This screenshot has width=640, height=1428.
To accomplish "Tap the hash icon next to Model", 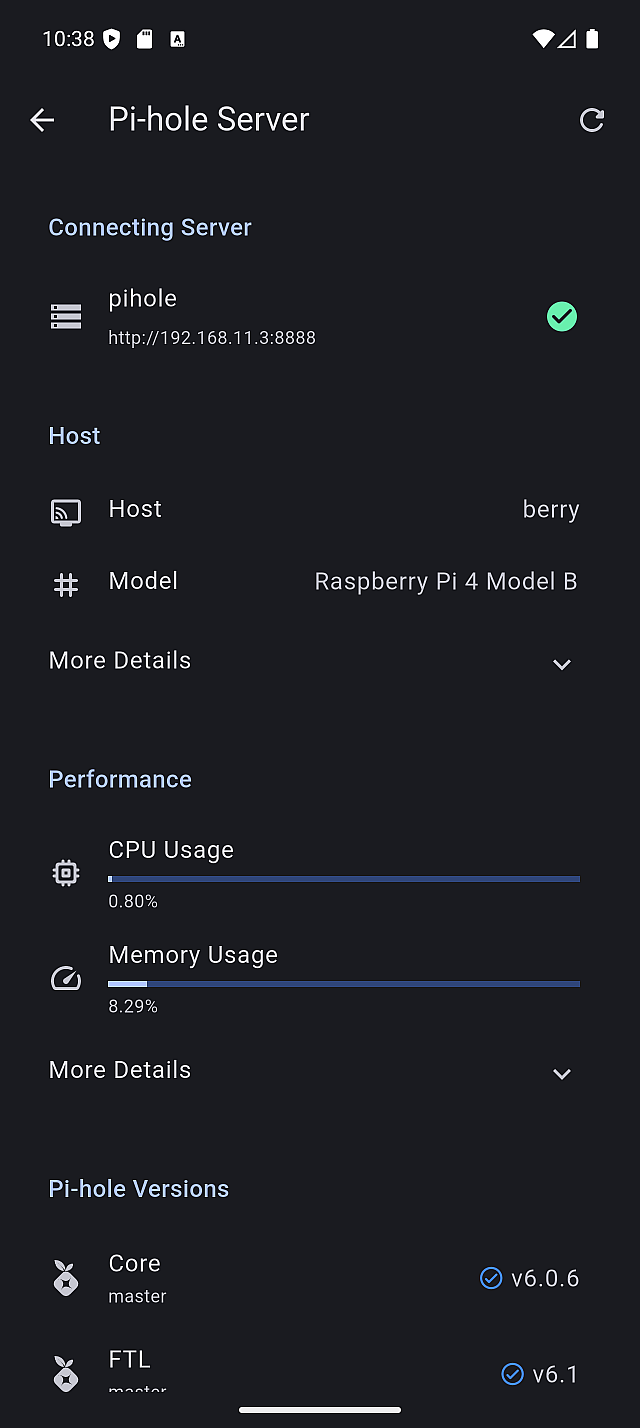I will pos(66,584).
